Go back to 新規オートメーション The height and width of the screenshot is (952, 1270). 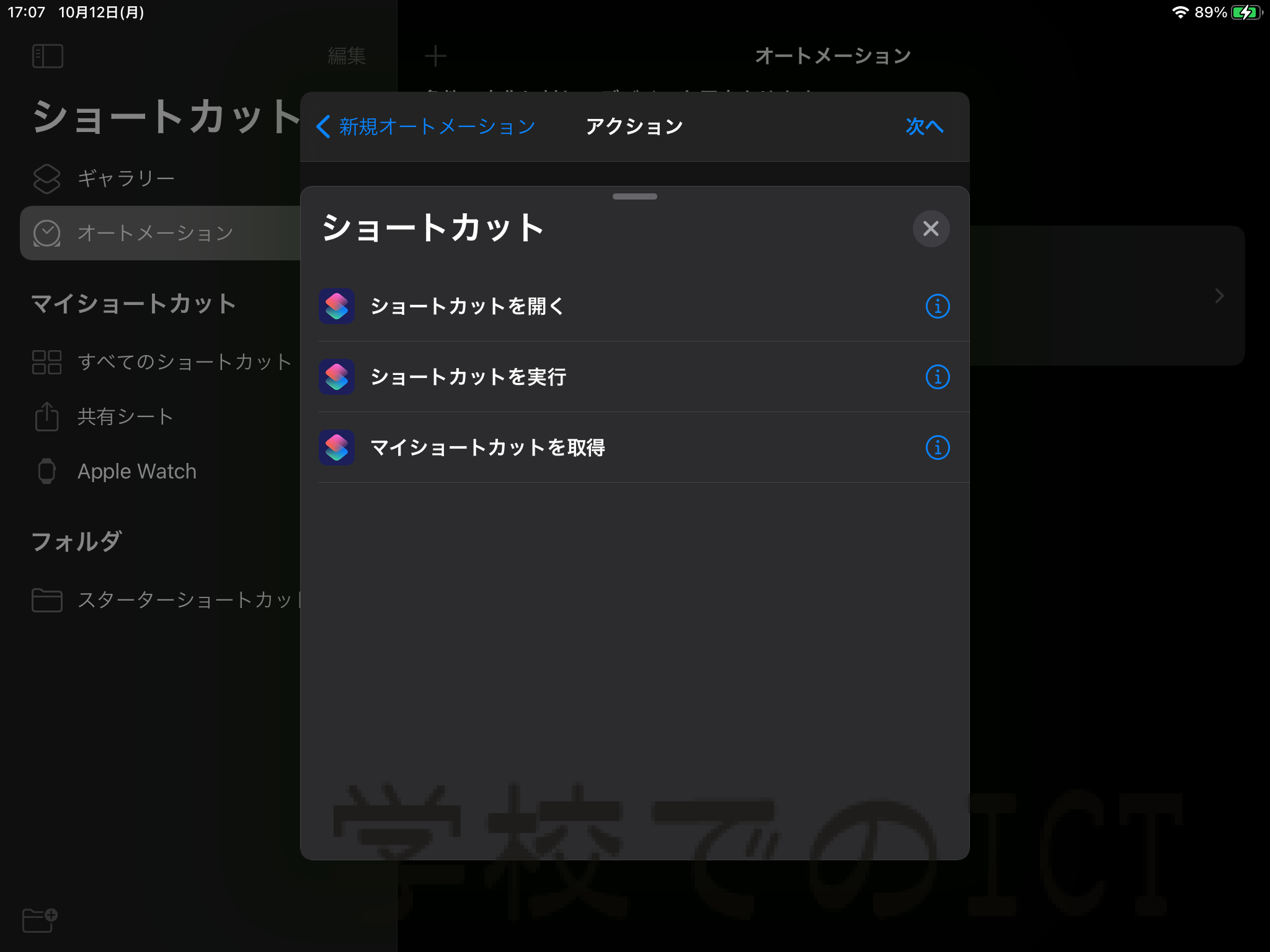(425, 126)
